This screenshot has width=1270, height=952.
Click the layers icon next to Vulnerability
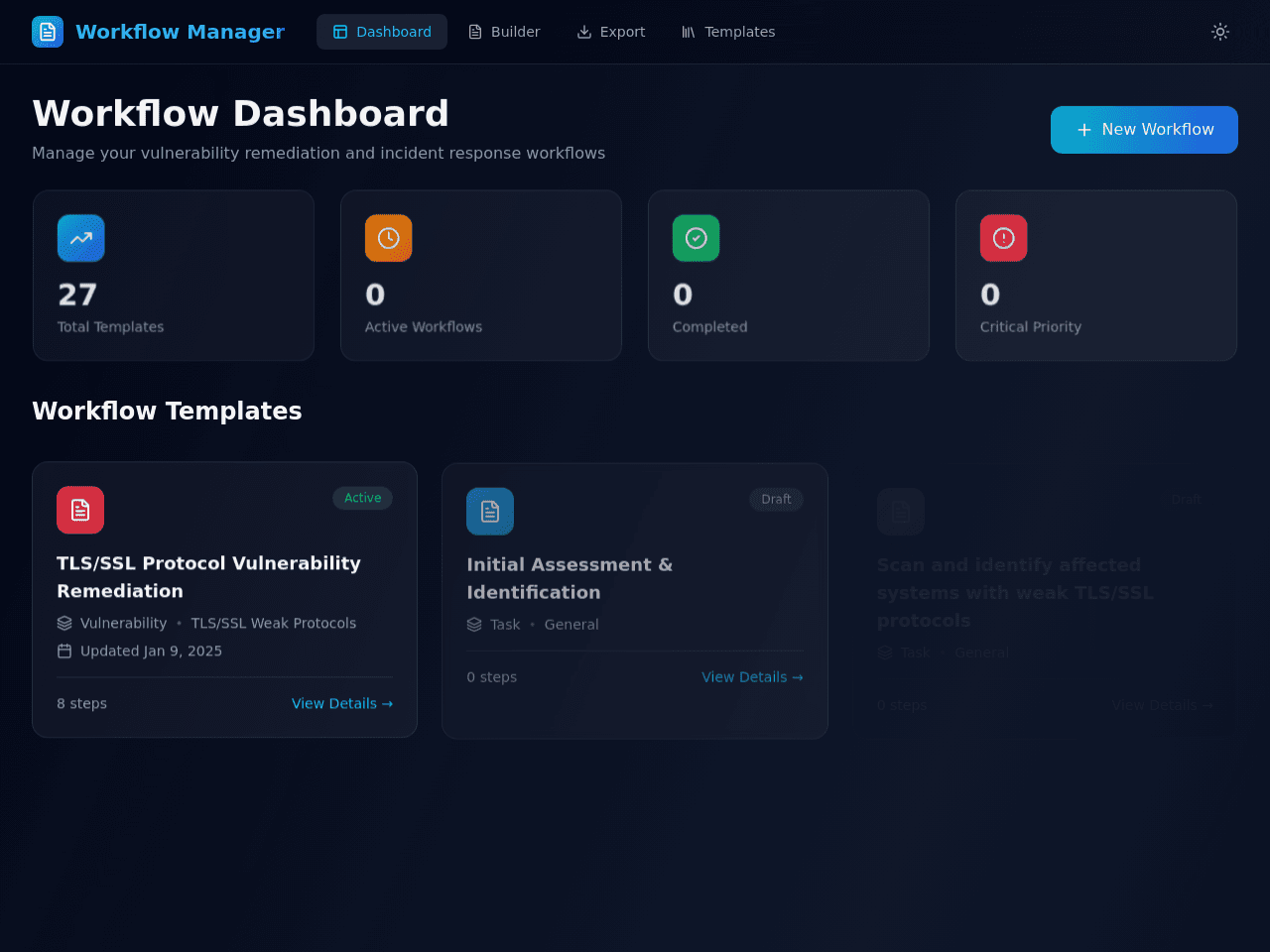tap(64, 623)
